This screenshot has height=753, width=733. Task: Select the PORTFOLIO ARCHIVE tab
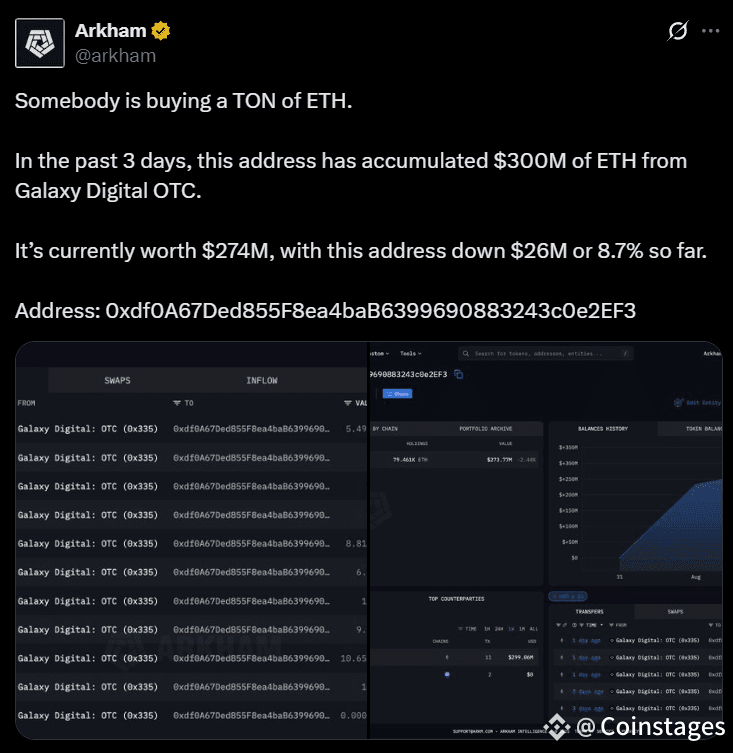pos(486,428)
